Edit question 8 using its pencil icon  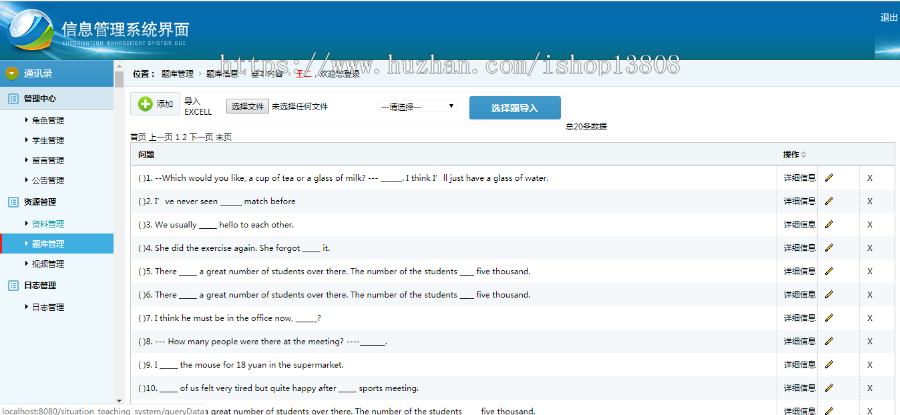click(x=828, y=341)
